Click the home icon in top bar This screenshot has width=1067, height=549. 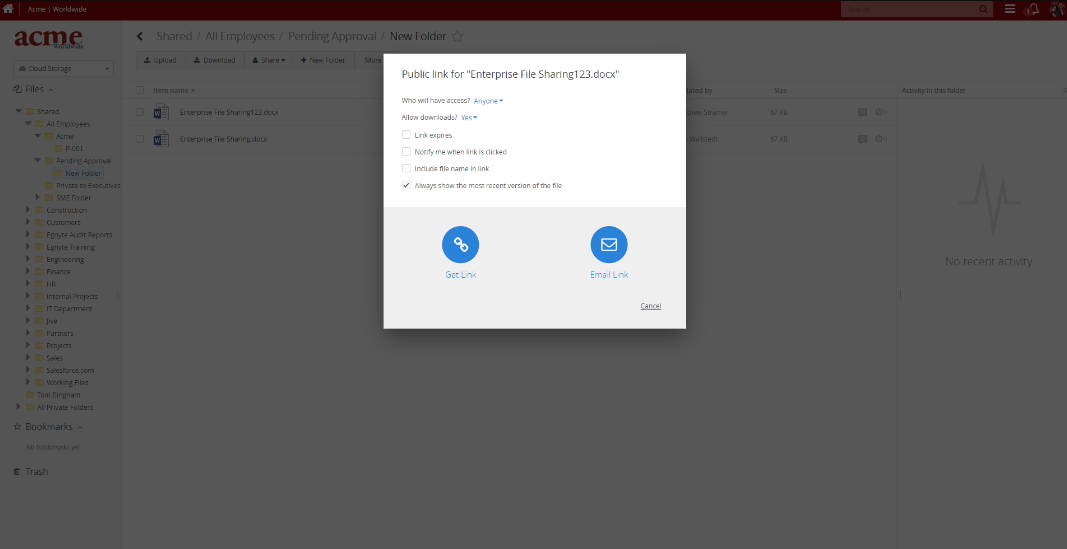pyautogui.click(x=9, y=9)
